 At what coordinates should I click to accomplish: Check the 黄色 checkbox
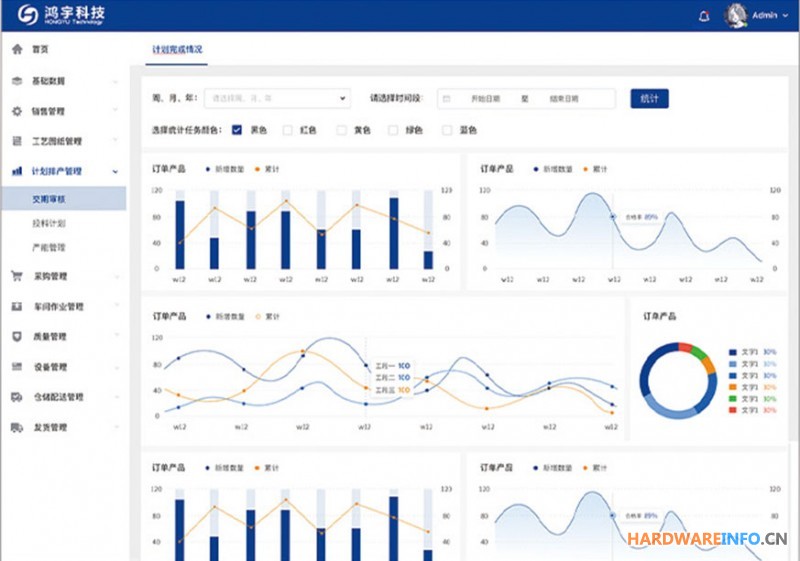tap(341, 130)
